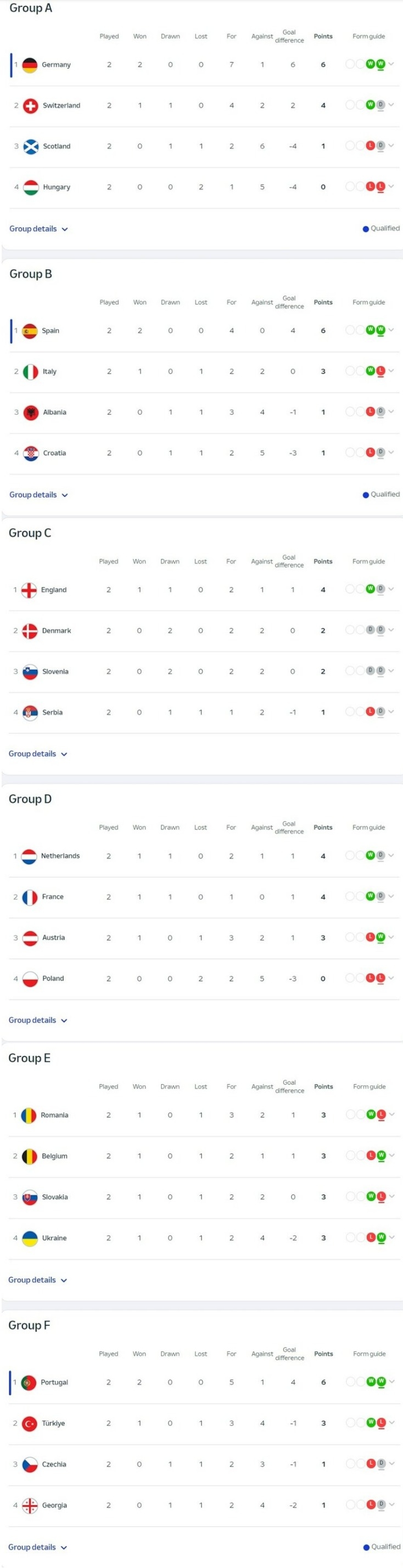This screenshot has width=403, height=1568.
Task: Click Hungary's latest loss form badge
Action: (x=380, y=186)
